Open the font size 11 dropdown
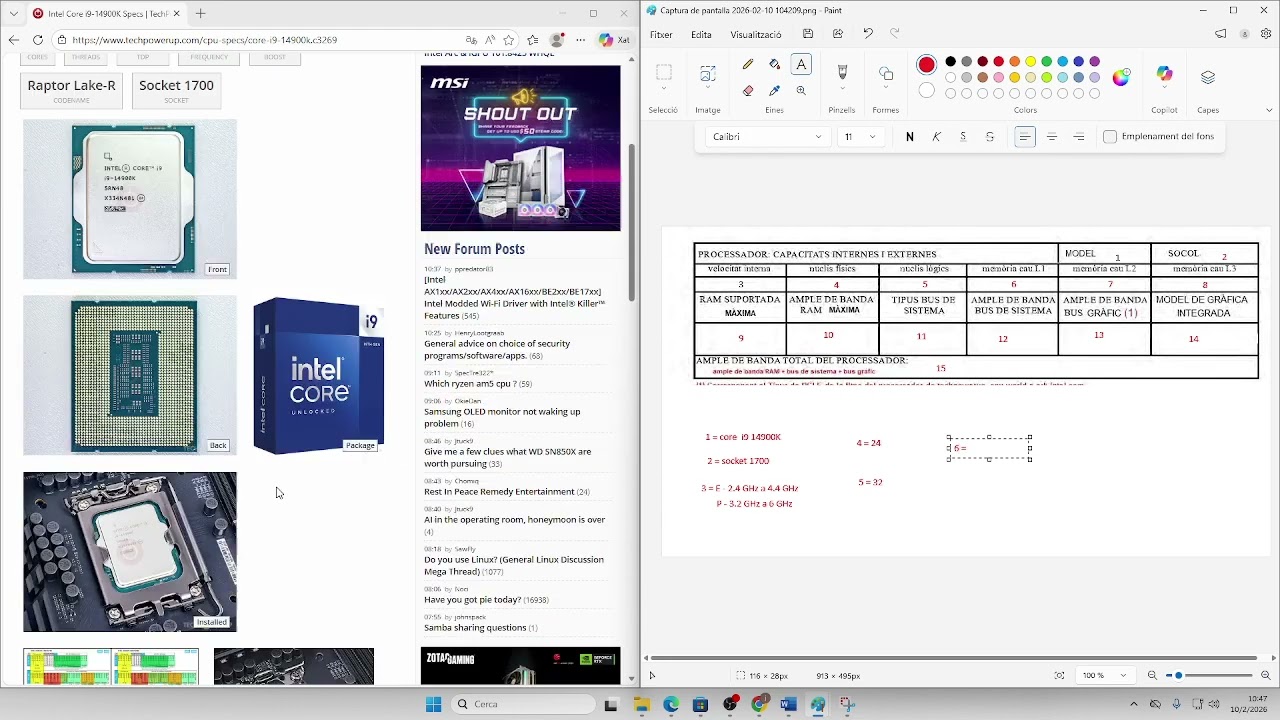 (859, 137)
